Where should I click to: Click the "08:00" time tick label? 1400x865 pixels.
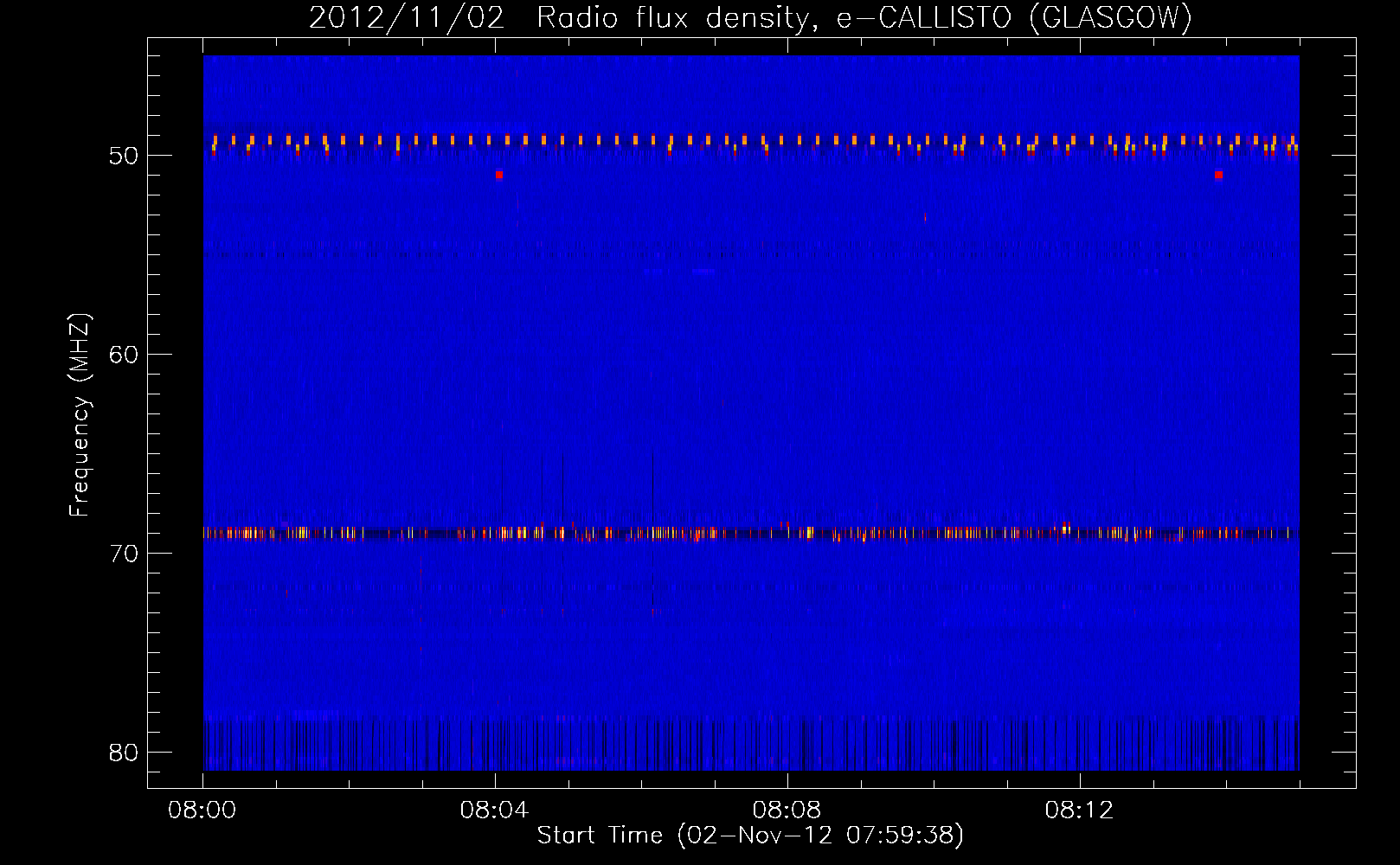[202, 811]
